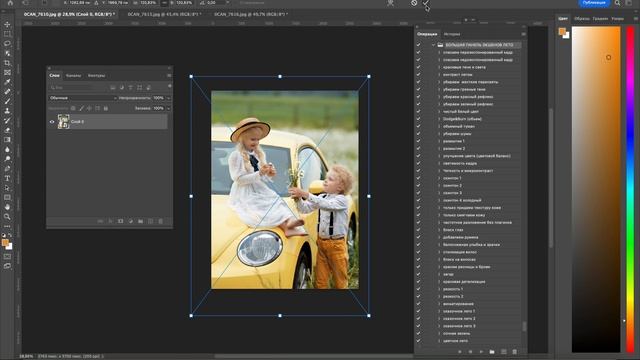Select the Crop tool
This screenshot has width=640, height=360.
(7, 63)
